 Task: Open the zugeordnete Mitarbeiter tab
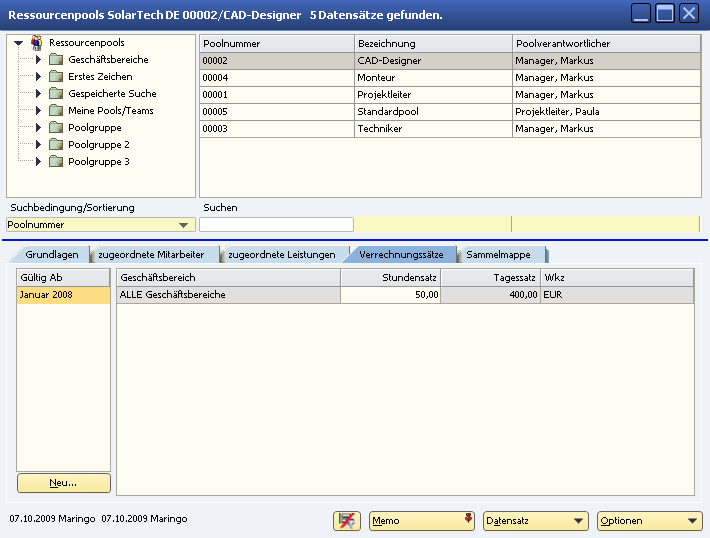click(x=151, y=255)
